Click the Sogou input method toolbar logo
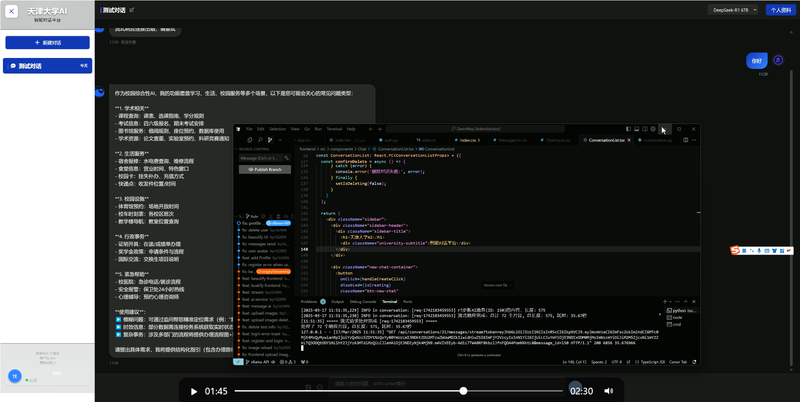This screenshot has height=402, width=800. click(x=735, y=250)
